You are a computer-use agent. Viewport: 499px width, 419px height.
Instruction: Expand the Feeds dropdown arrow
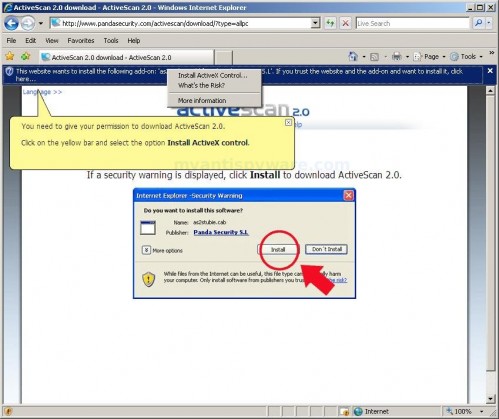(385, 57)
